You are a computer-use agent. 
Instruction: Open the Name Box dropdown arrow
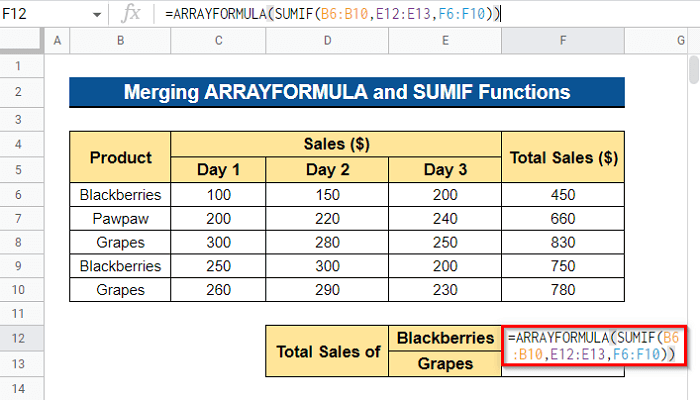[96, 15]
